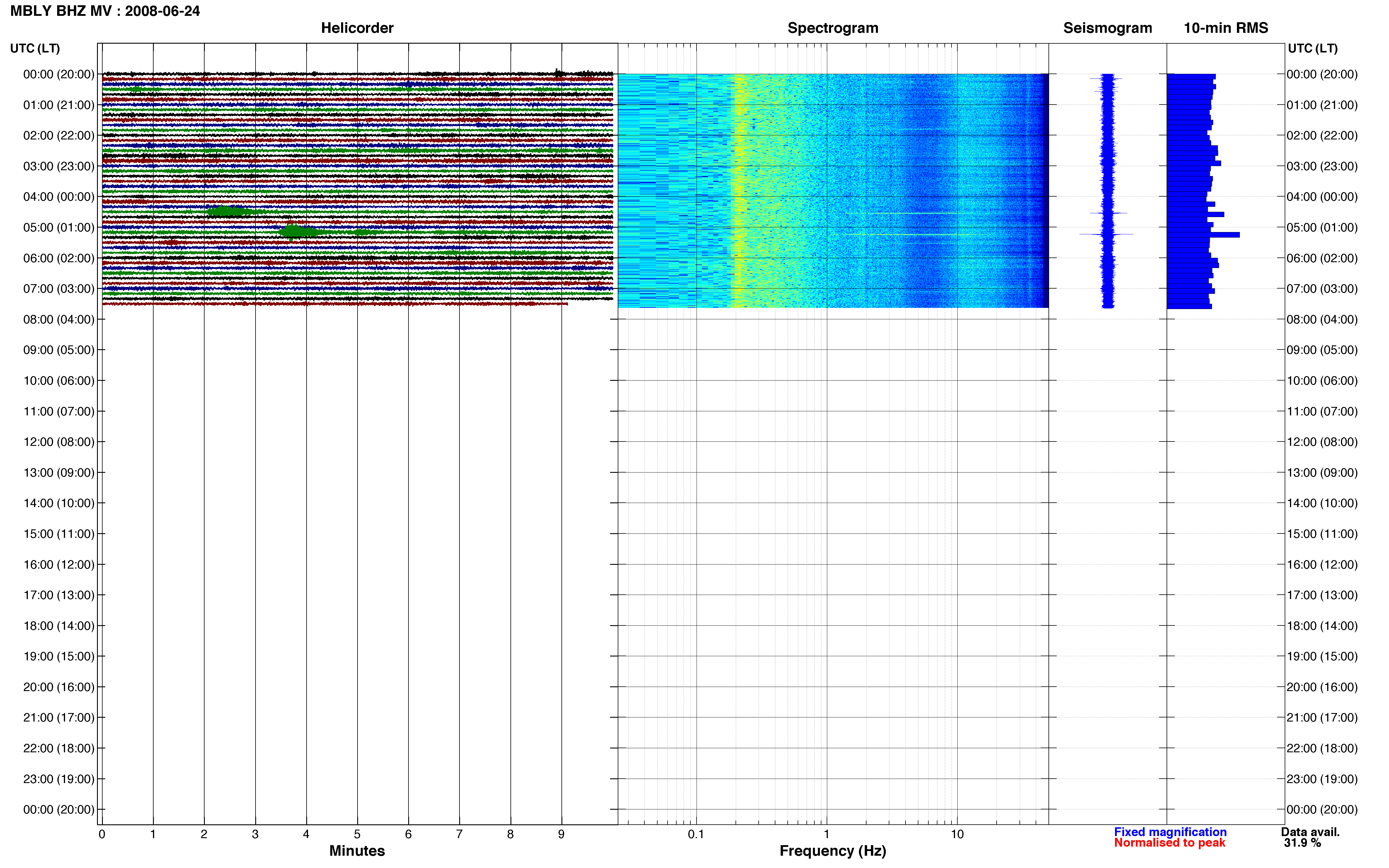Click left axis label "08:00 (04:00)"
The width and height of the screenshot is (1389, 868).
tap(59, 319)
